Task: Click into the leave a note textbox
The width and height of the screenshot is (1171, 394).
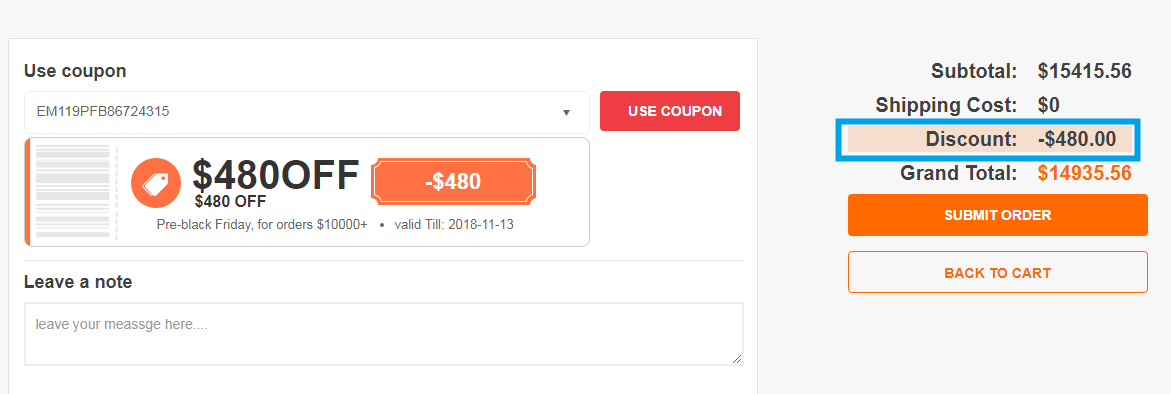Action: (384, 334)
